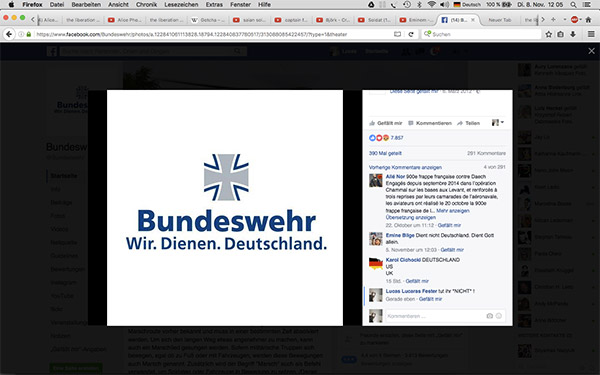
Task: Bookmark this page with the star icon
Action: (548, 34)
